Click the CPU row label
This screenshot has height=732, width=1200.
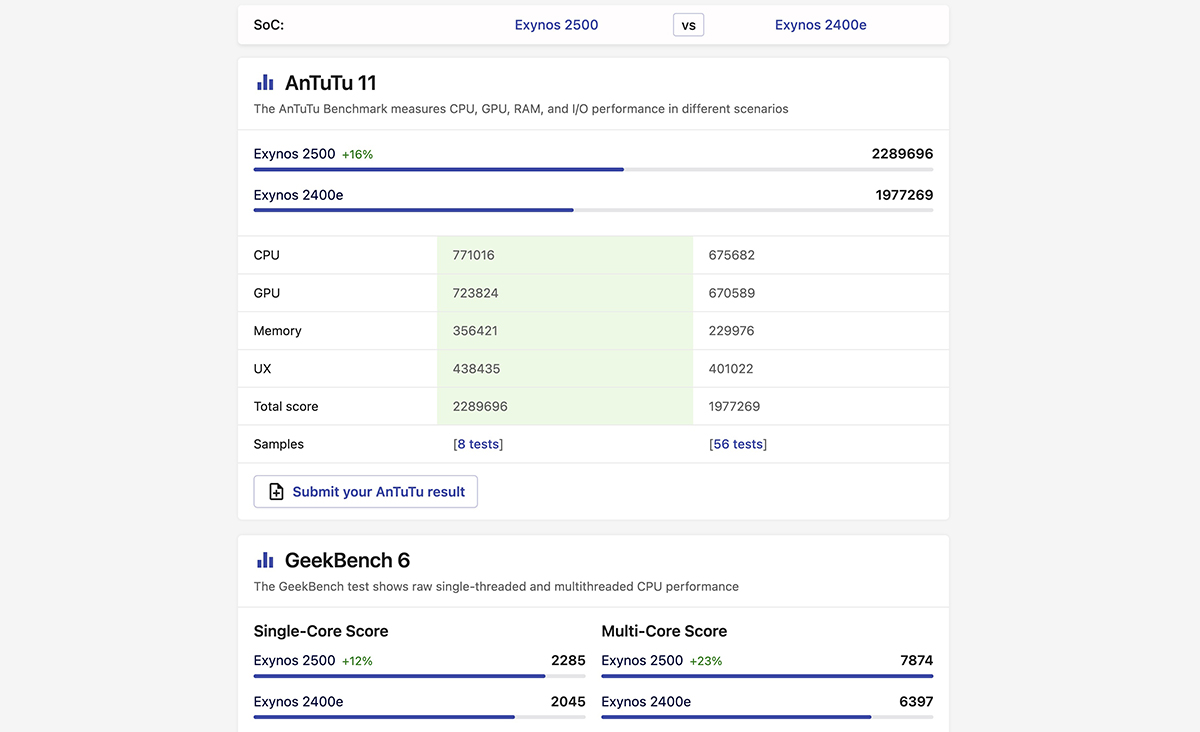click(x=267, y=255)
